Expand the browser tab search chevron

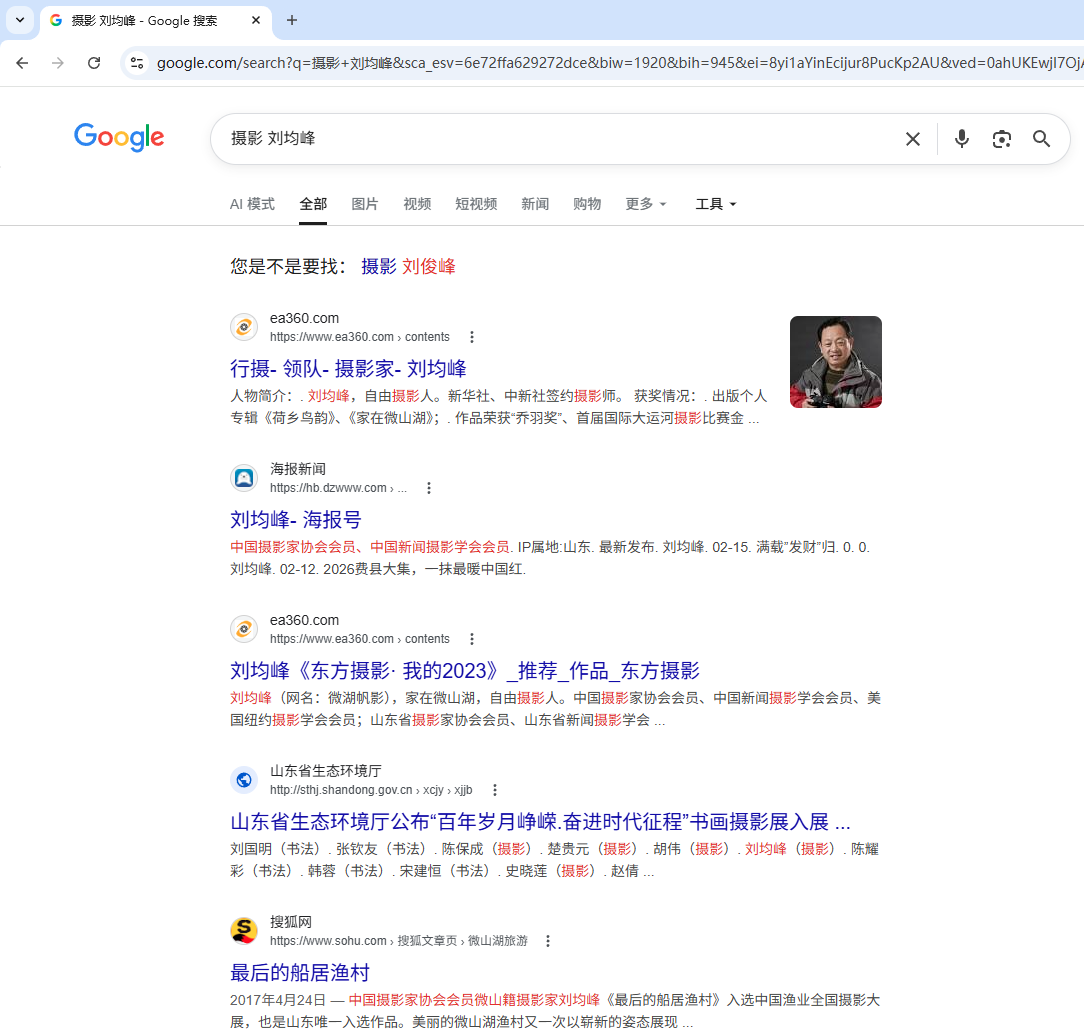19,20
